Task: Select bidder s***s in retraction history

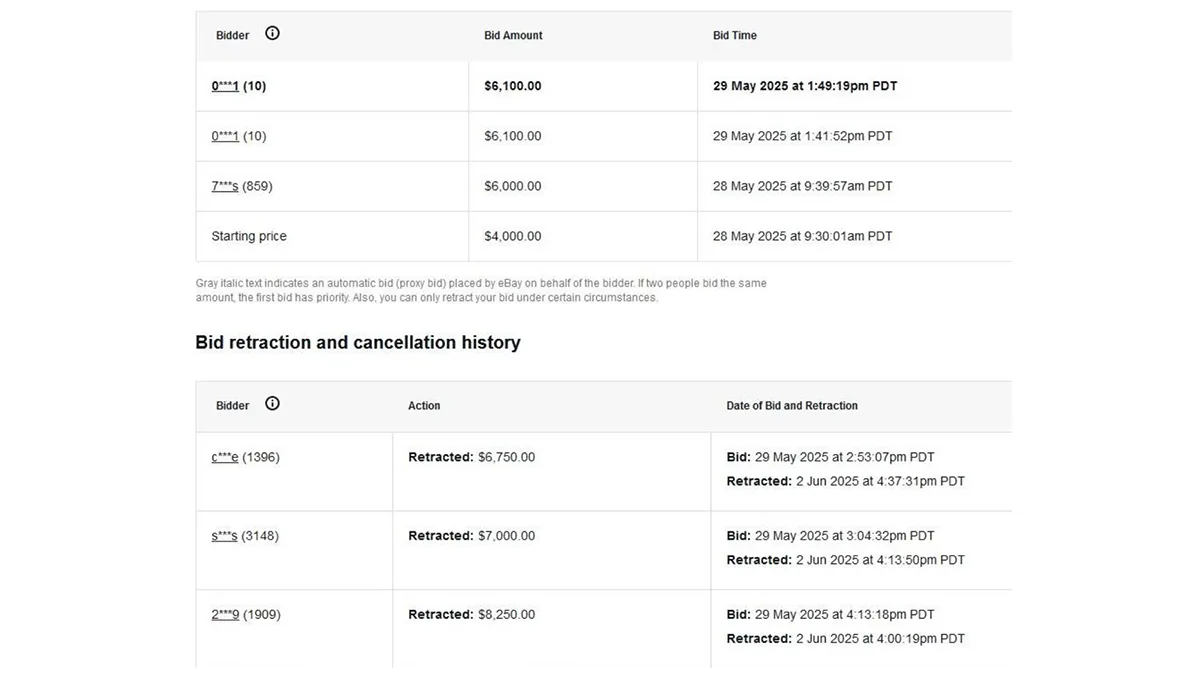Action: [x=224, y=535]
